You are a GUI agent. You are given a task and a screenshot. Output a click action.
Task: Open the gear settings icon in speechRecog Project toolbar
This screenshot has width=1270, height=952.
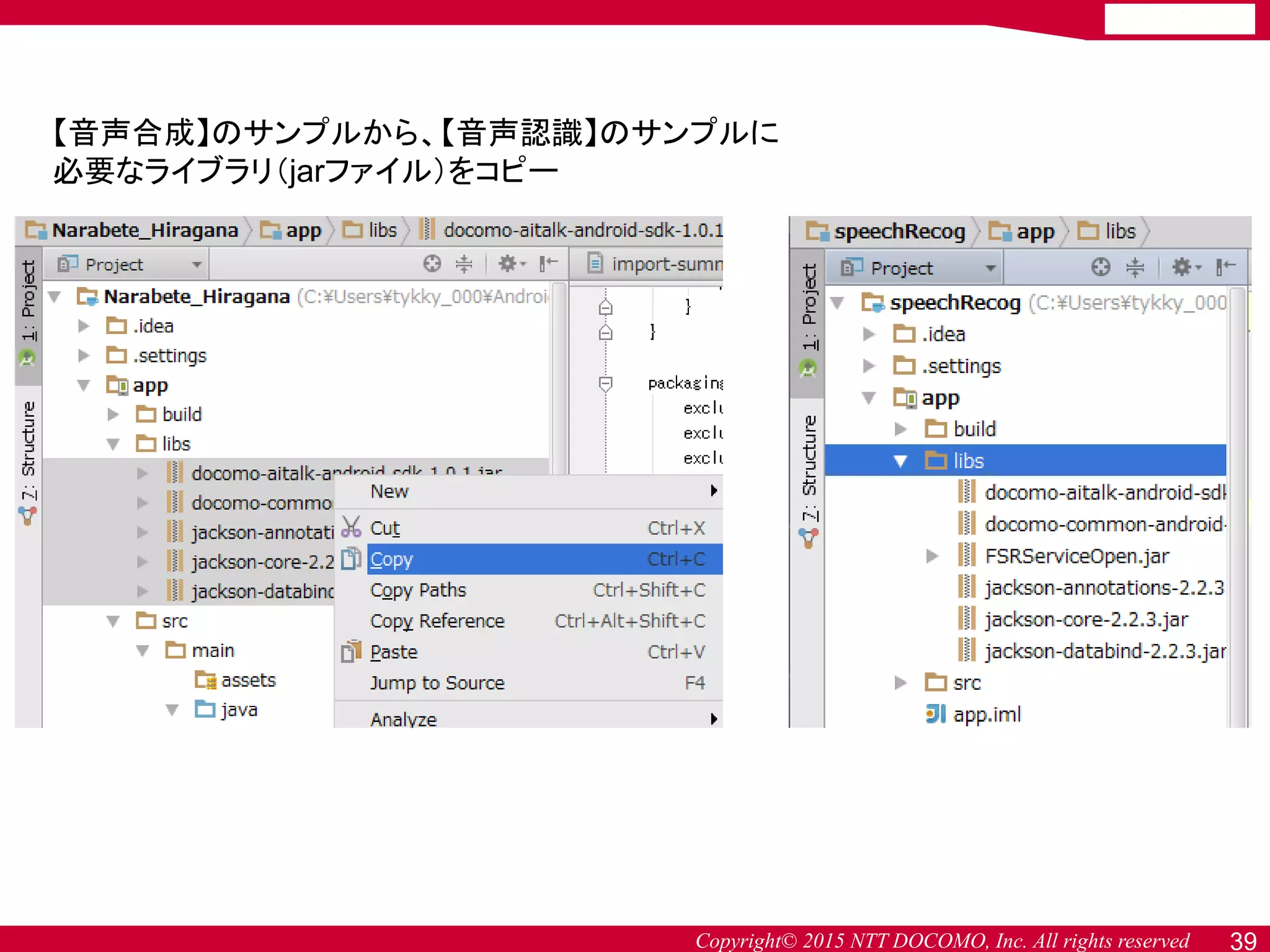click(x=1185, y=267)
